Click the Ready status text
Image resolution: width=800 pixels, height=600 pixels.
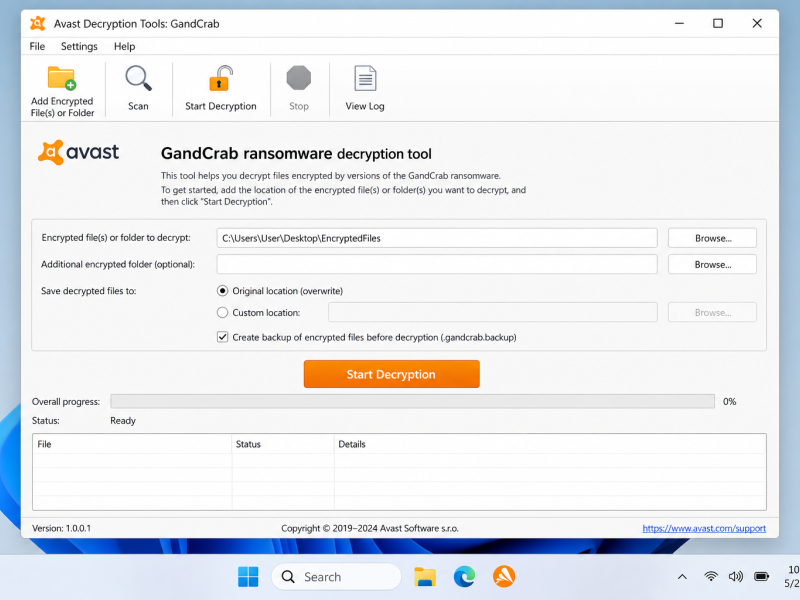click(x=123, y=420)
